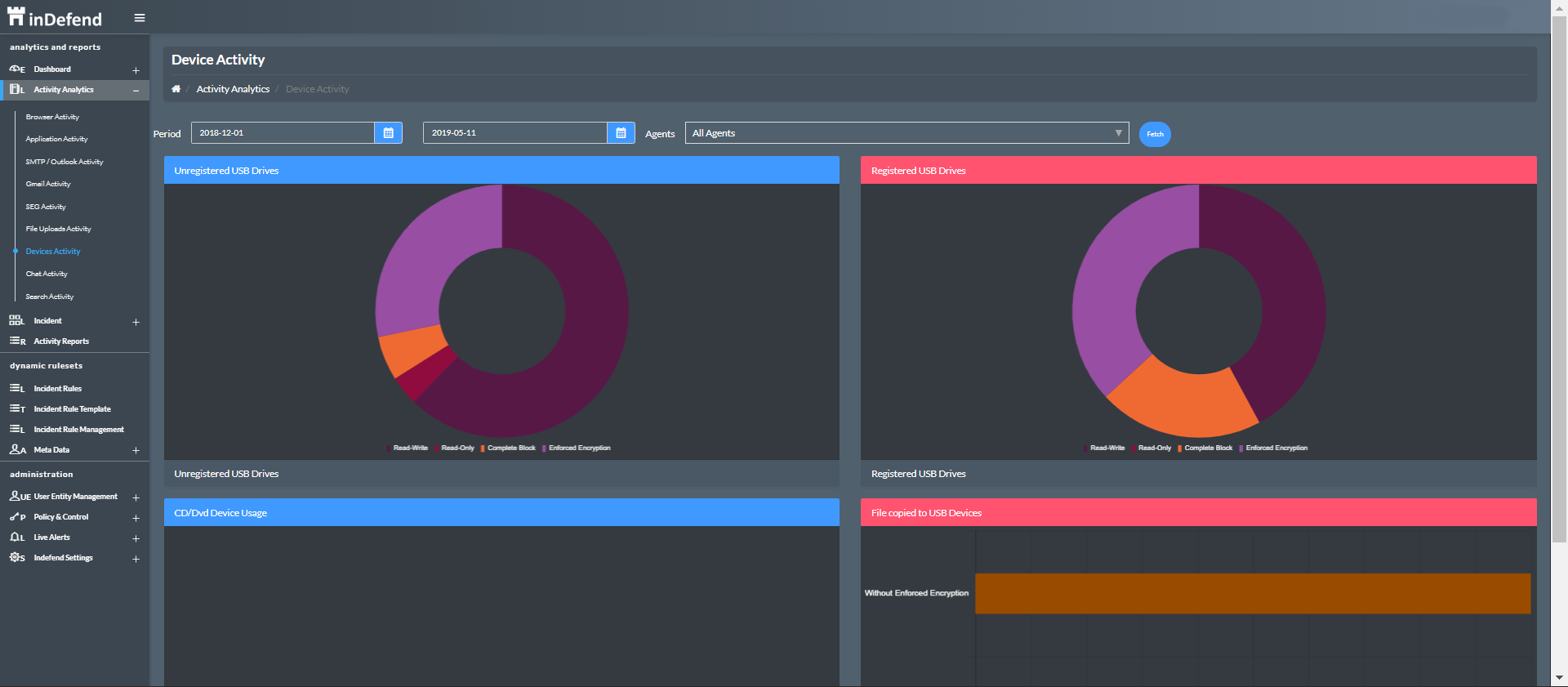Collapse the Activity Analytics sidebar section
This screenshot has width=1568, height=687.
(x=136, y=91)
